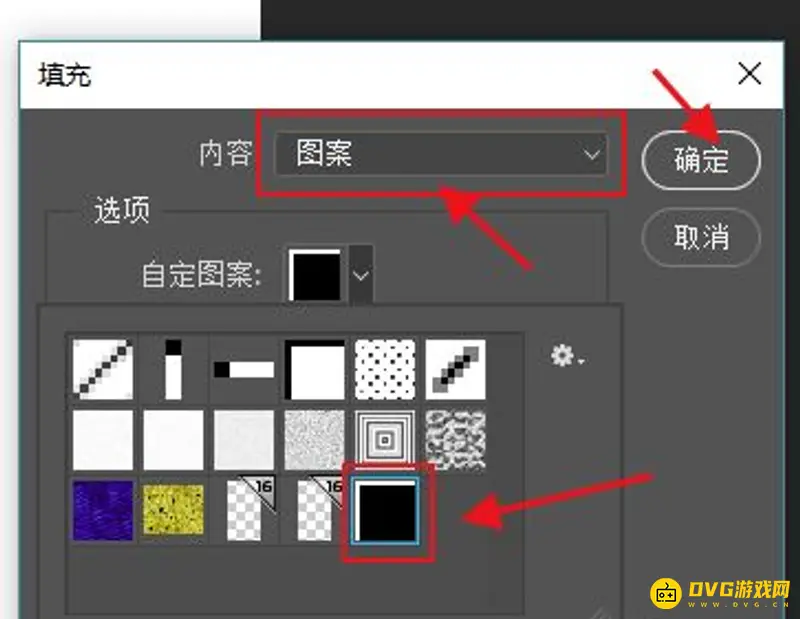Select the diagonal line pattern thumbnail
The height and width of the screenshot is (619, 800).
(103, 369)
